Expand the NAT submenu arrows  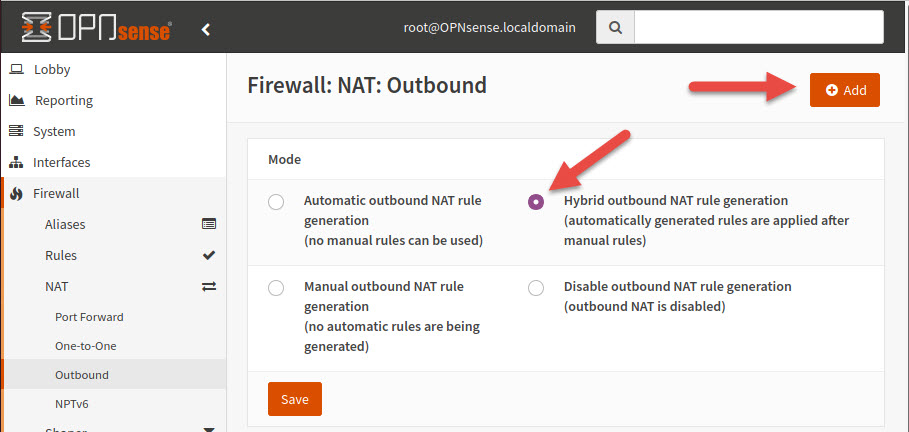[209, 286]
